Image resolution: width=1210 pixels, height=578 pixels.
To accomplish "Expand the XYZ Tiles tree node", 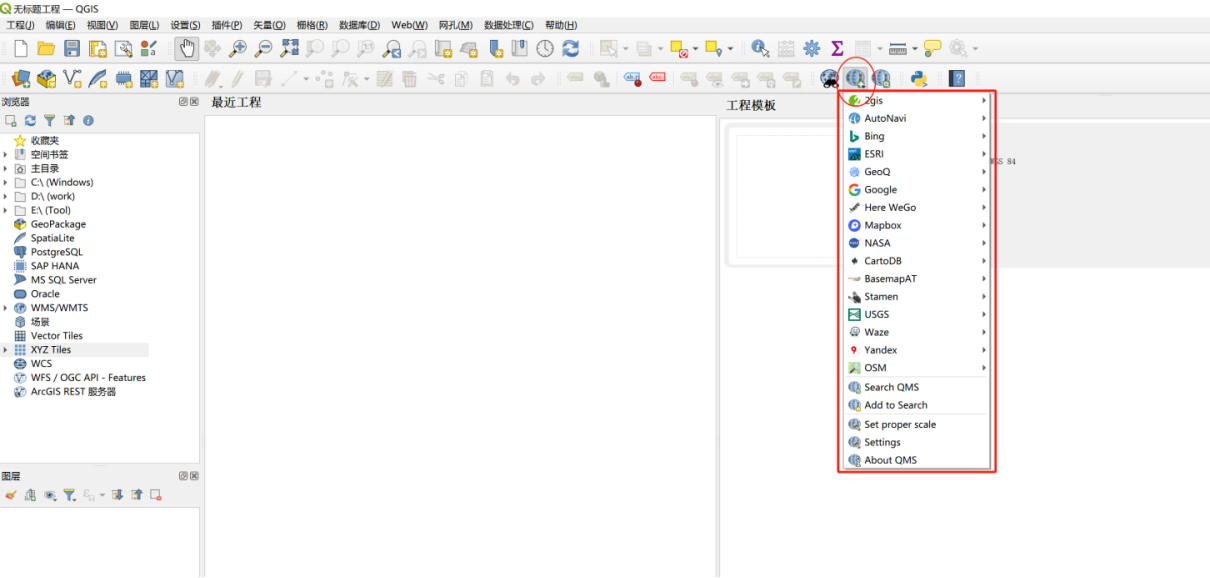I will point(5,350).
